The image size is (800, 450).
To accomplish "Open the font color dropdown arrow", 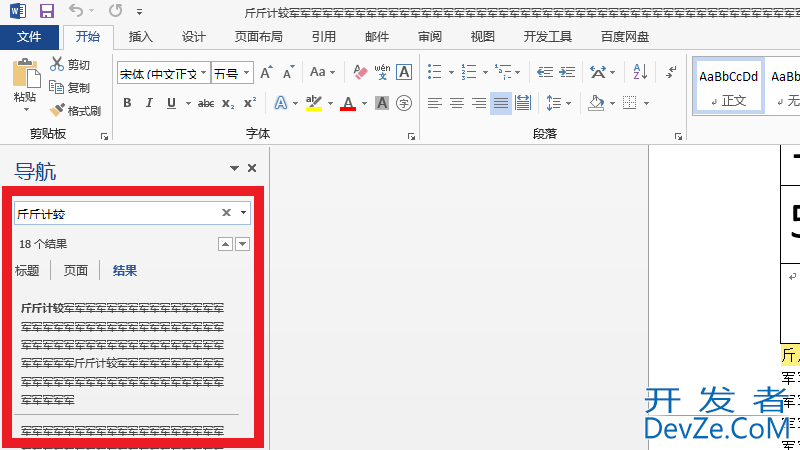I will [364, 104].
